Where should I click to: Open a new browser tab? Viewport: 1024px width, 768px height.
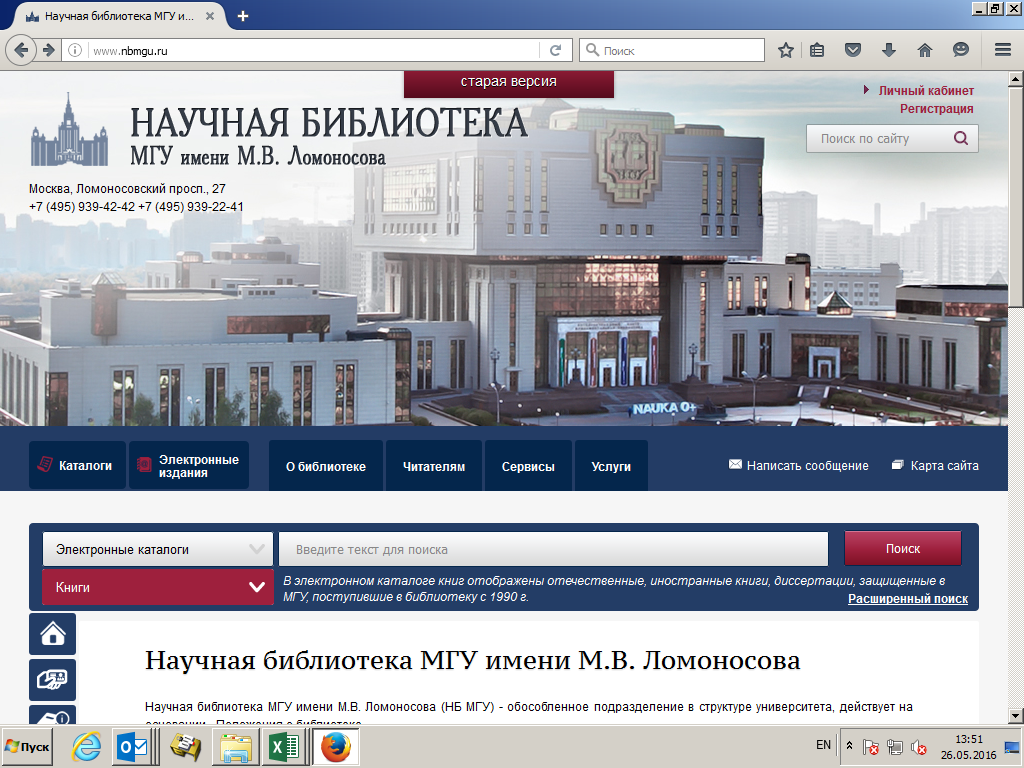point(243,16)
